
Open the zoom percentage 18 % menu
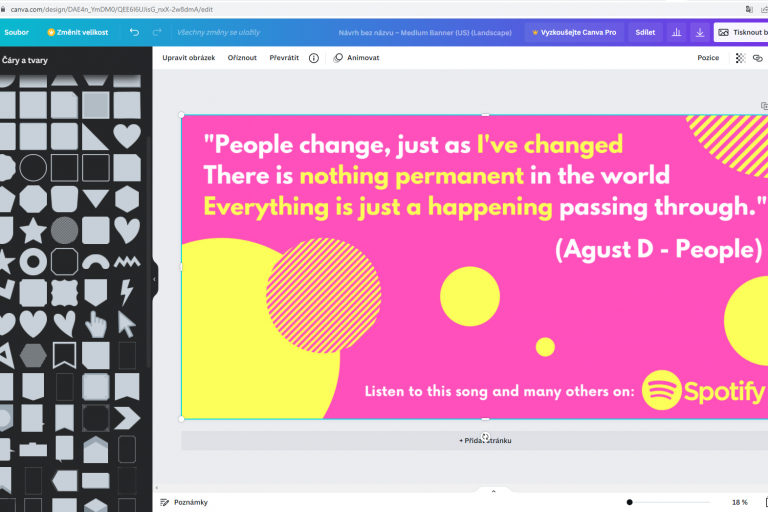click(739, 502)
